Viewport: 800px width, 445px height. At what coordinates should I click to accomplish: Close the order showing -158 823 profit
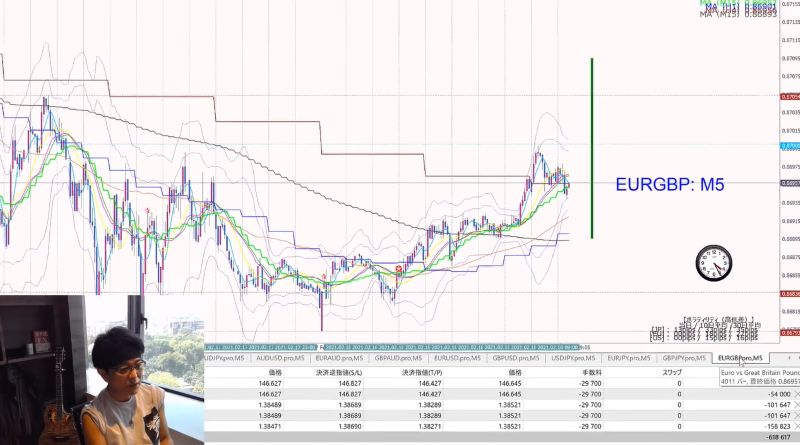coord(797,426)
